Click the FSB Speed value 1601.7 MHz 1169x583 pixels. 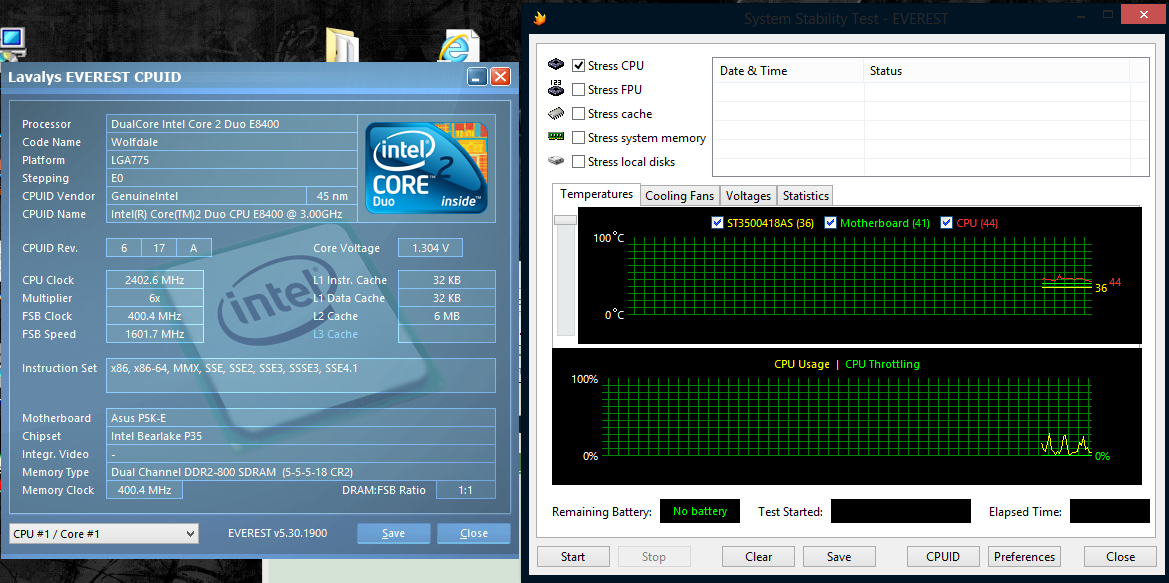[x=154, y=334]
